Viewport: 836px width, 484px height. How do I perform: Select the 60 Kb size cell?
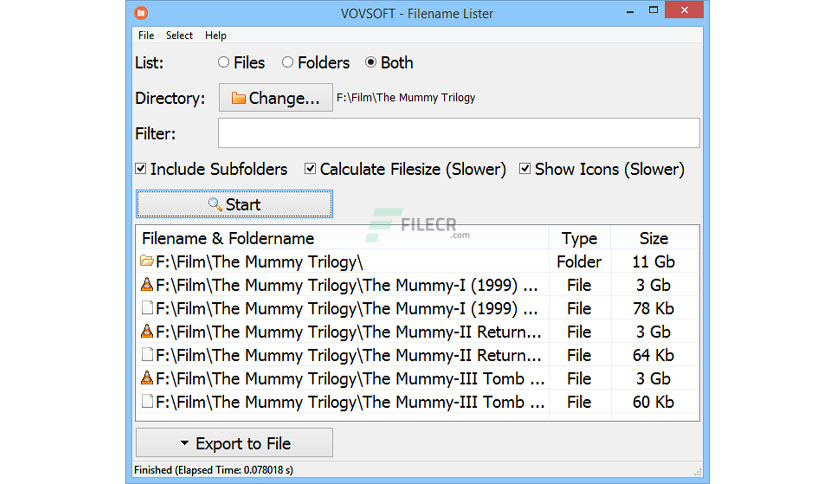pyautogui.click(x=654, y=402)
